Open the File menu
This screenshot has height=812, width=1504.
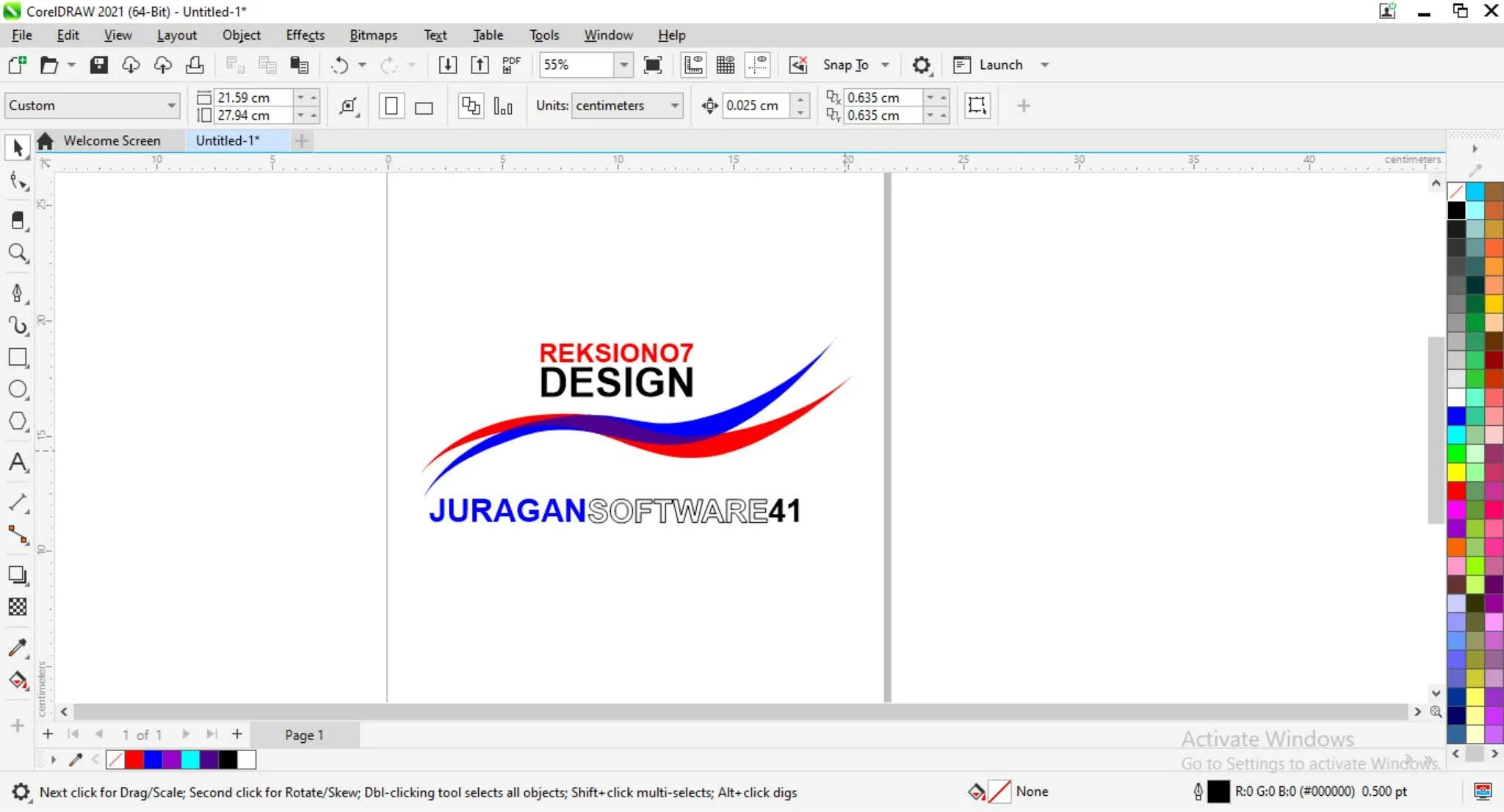tap(22, 35)
